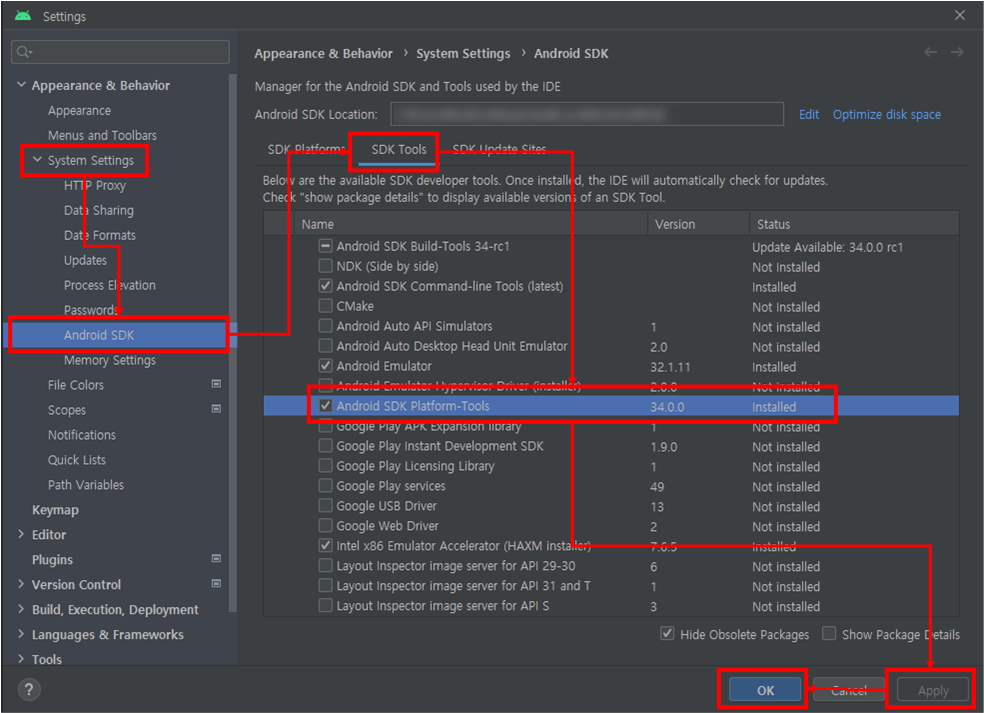This screenshot has width=984, height=713.
Task: Open the SDK Update Sites tab
Action: pyautogui.click(x=499, y=149)
